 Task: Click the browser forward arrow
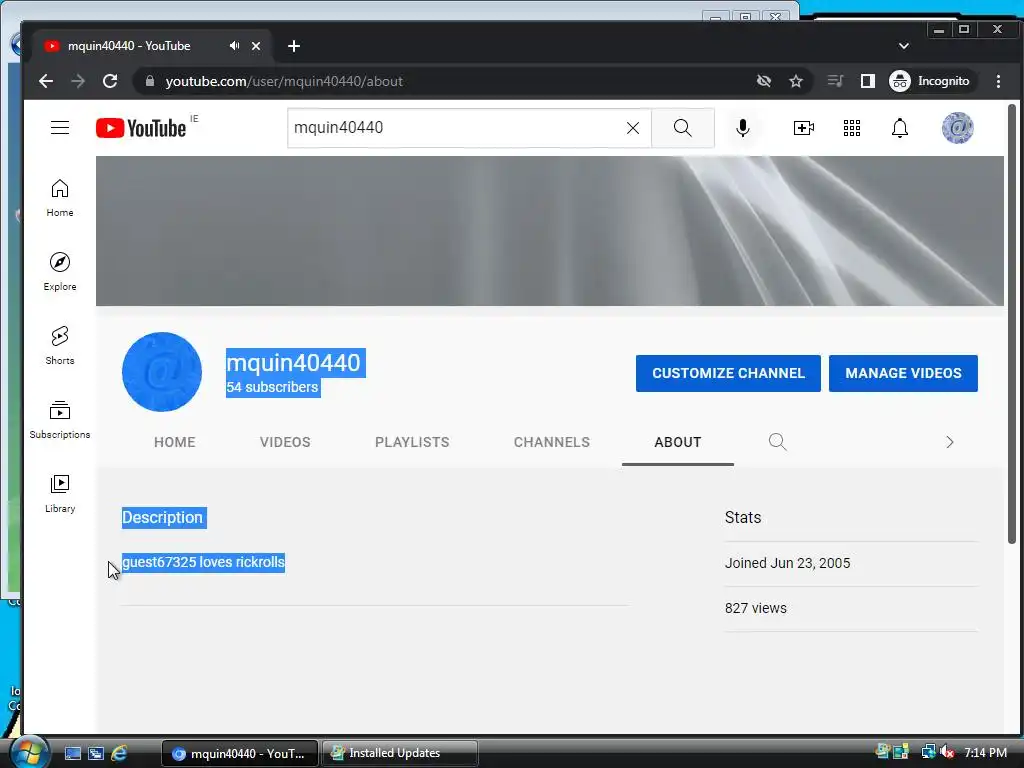point(78,81)
